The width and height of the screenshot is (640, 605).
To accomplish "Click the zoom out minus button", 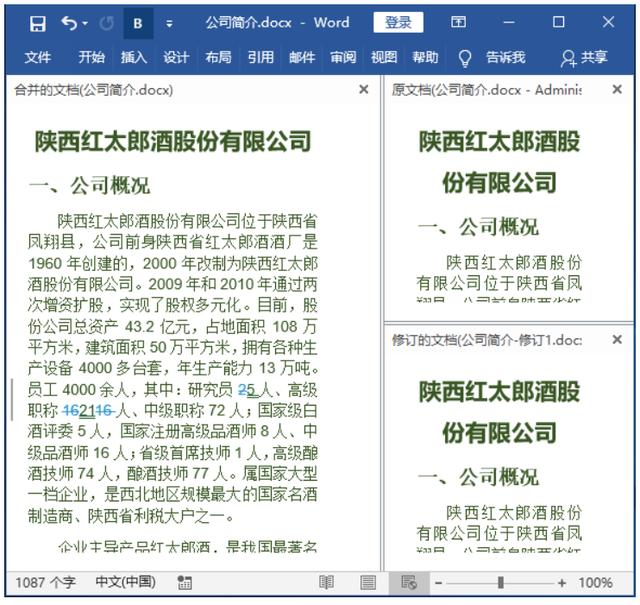I will click(438, 583).
